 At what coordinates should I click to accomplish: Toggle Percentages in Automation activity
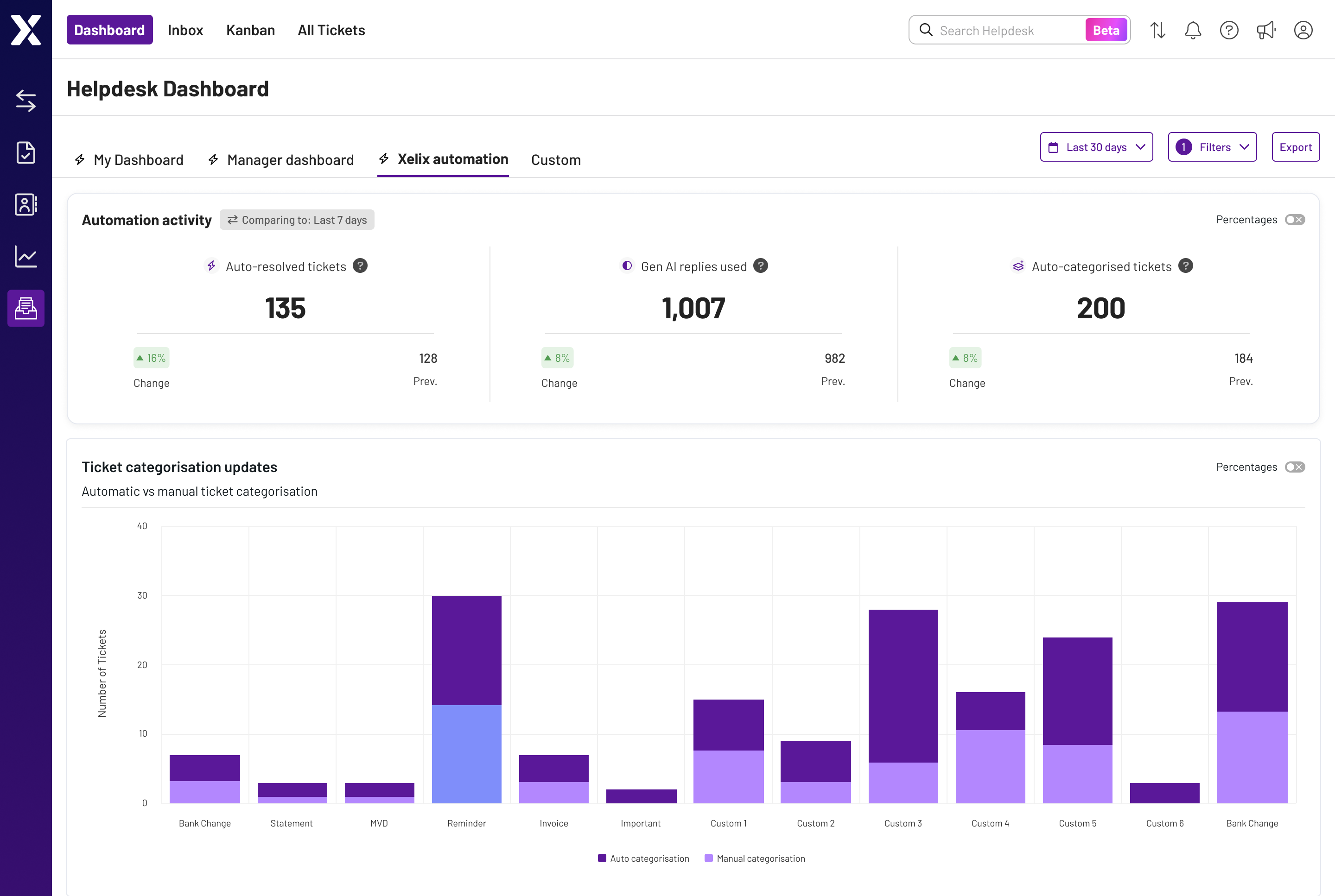tap(1295, 220)
